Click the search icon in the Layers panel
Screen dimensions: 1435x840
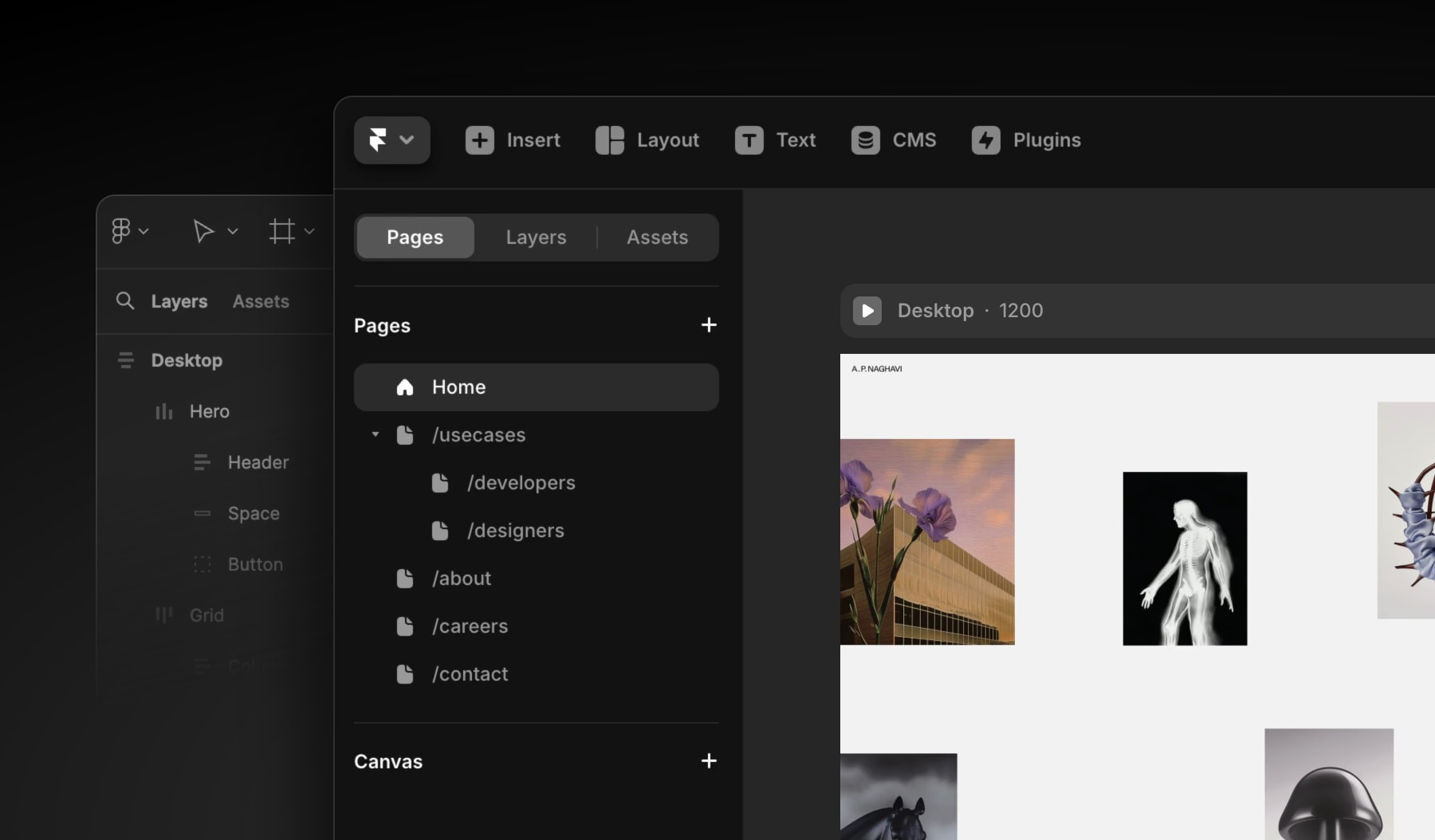[126, 300]
